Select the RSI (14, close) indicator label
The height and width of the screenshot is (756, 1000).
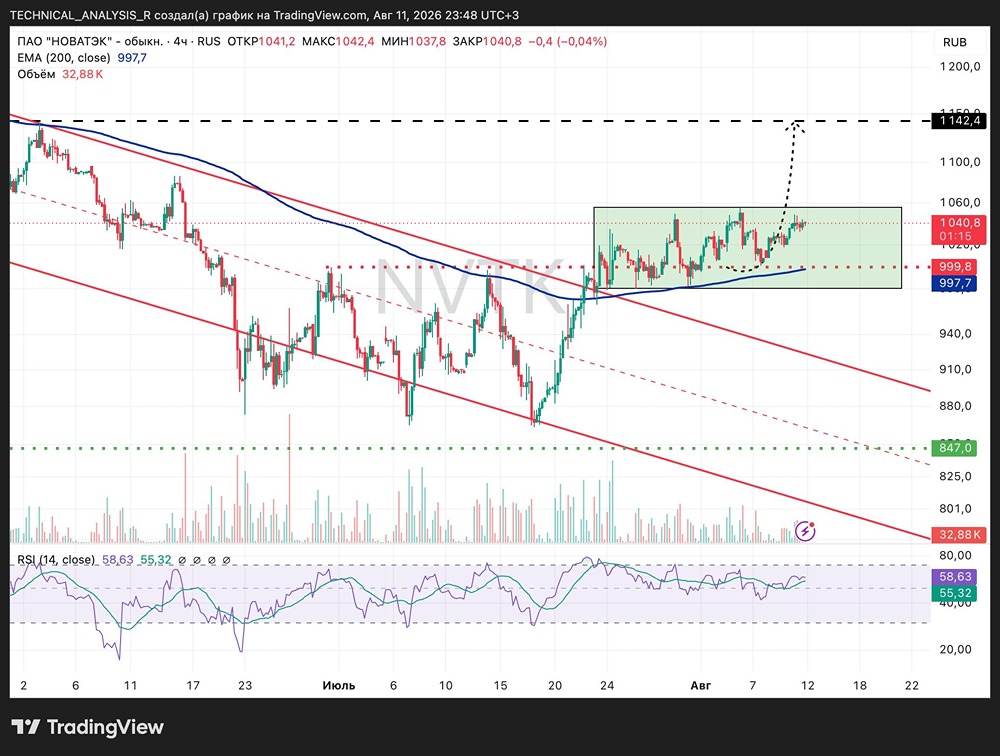(x=56, y=560)
